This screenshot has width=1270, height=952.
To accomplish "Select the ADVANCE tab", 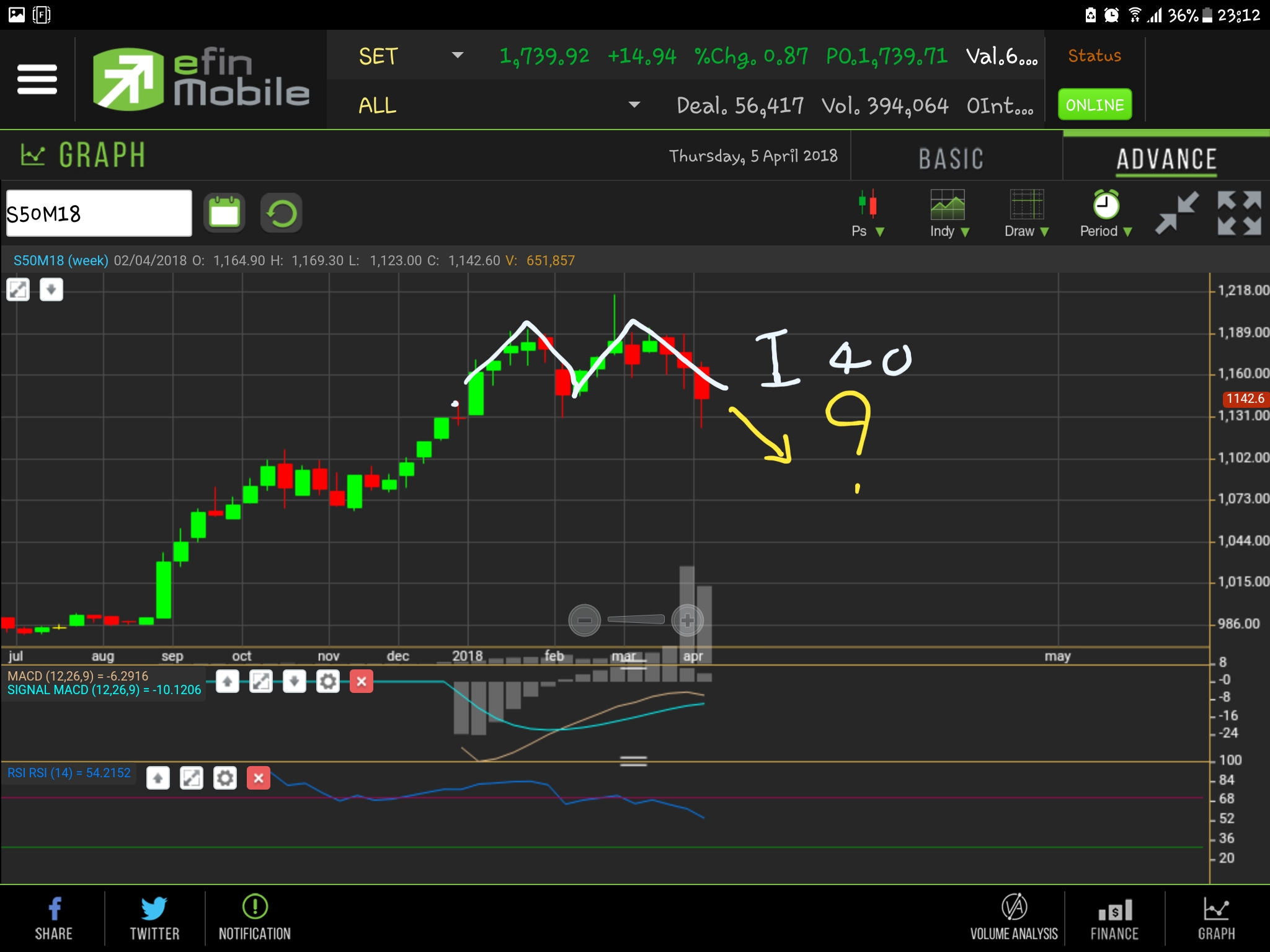I will (1166, 159).
